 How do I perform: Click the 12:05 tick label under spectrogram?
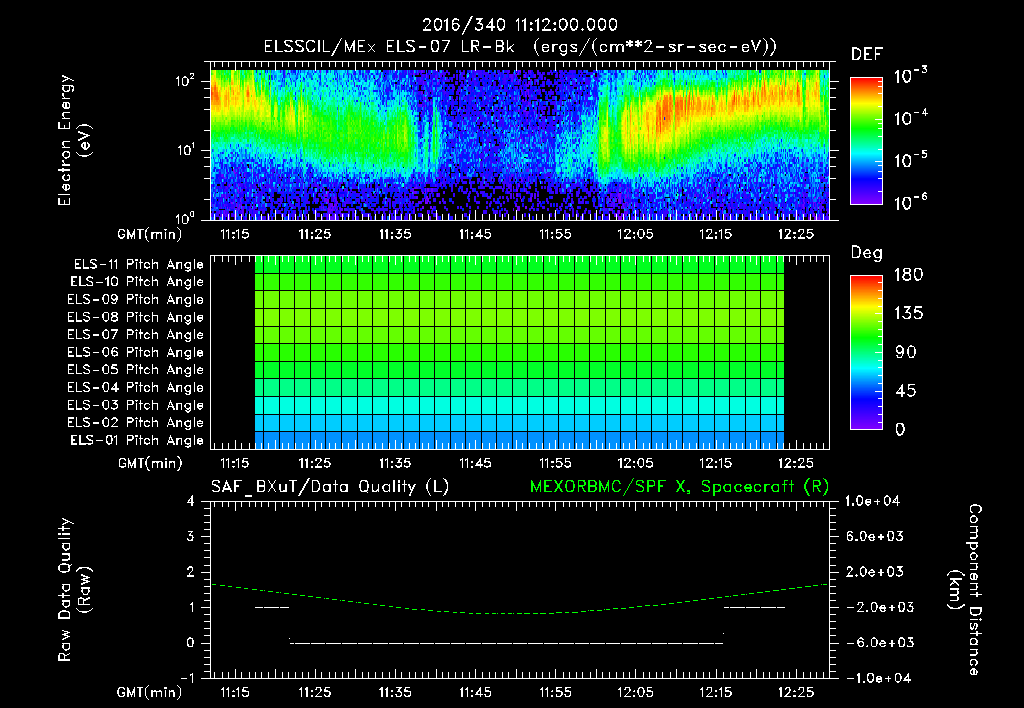(x=635, y=234)
